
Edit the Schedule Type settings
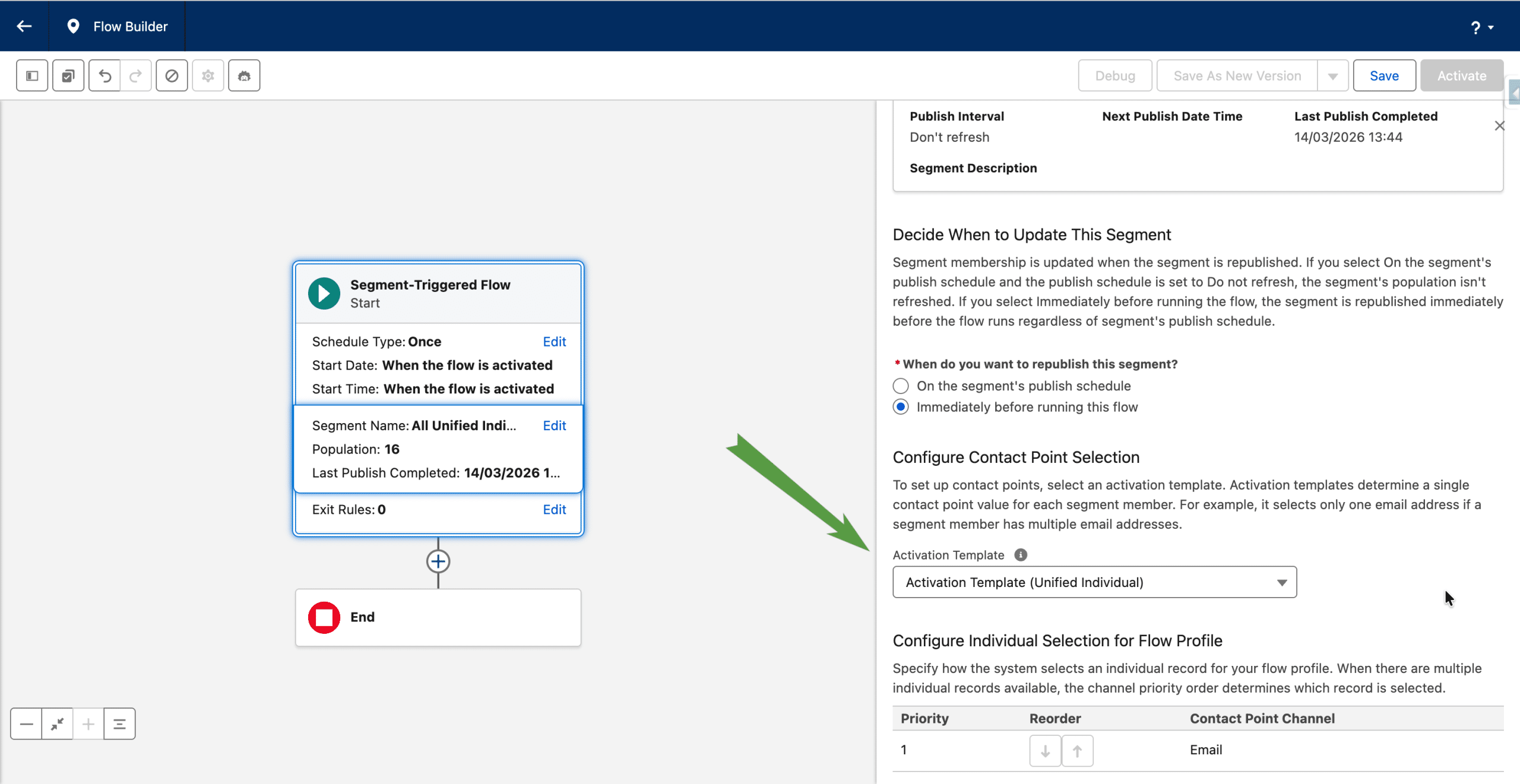coord(554,342)
